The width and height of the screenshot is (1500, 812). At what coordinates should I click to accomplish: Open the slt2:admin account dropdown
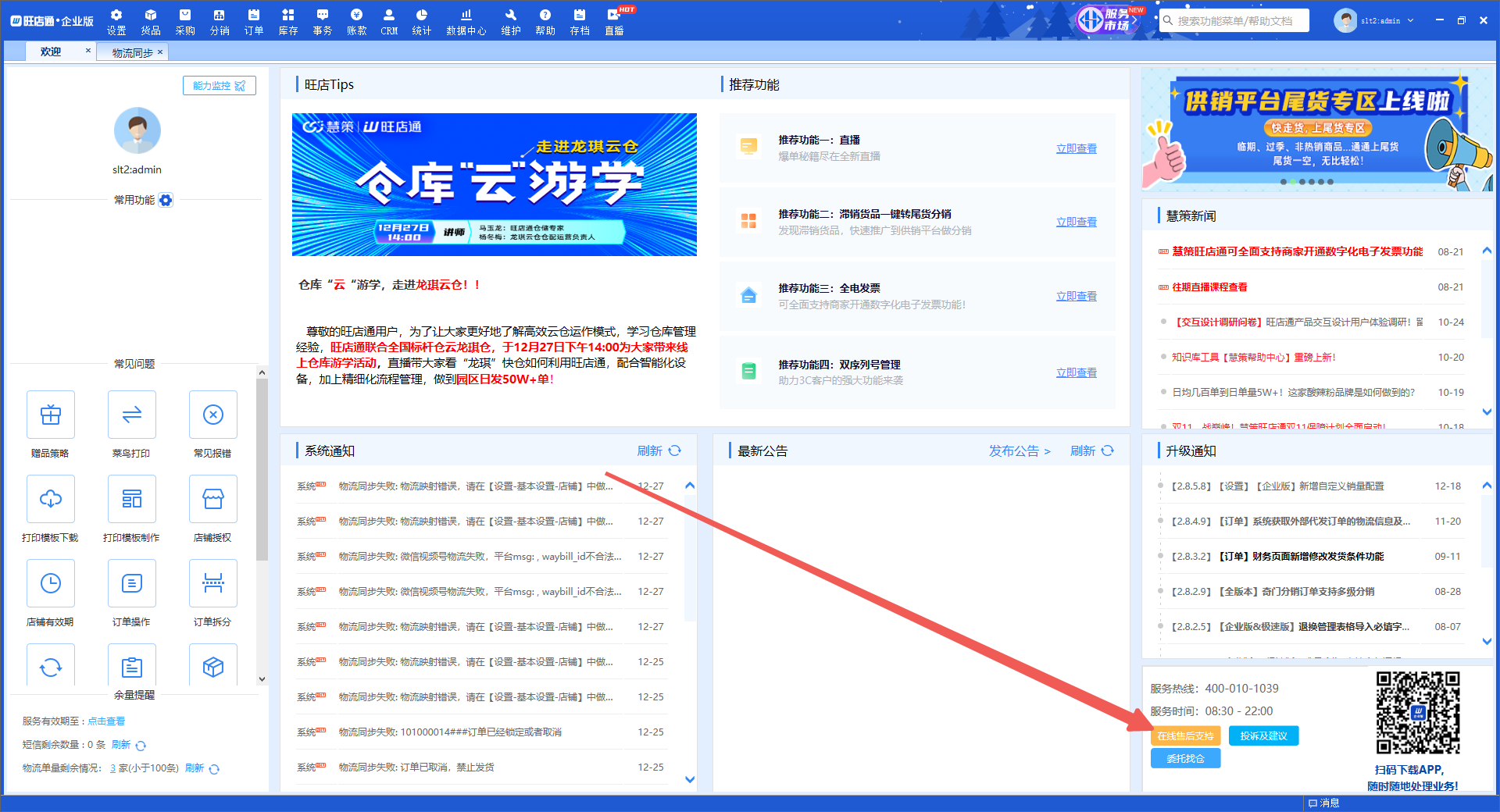pyautogui.click(x=1375, y=20)
